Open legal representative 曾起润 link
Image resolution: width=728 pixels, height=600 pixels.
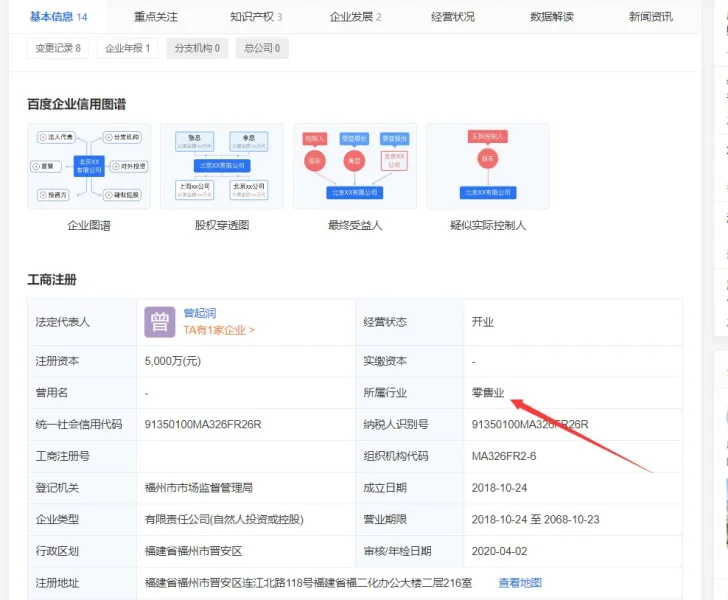point(200,313)
